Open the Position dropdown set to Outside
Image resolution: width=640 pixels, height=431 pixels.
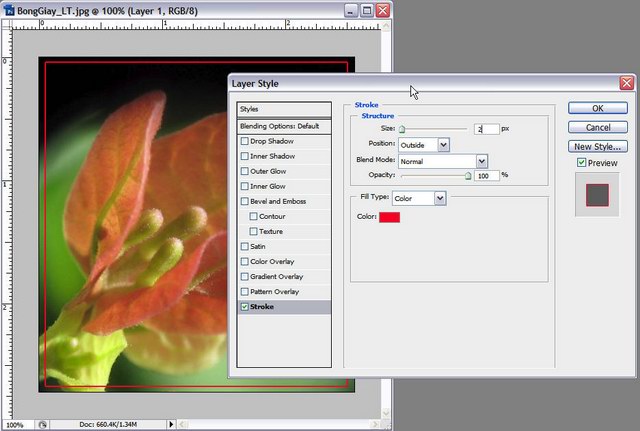point(424,145)
